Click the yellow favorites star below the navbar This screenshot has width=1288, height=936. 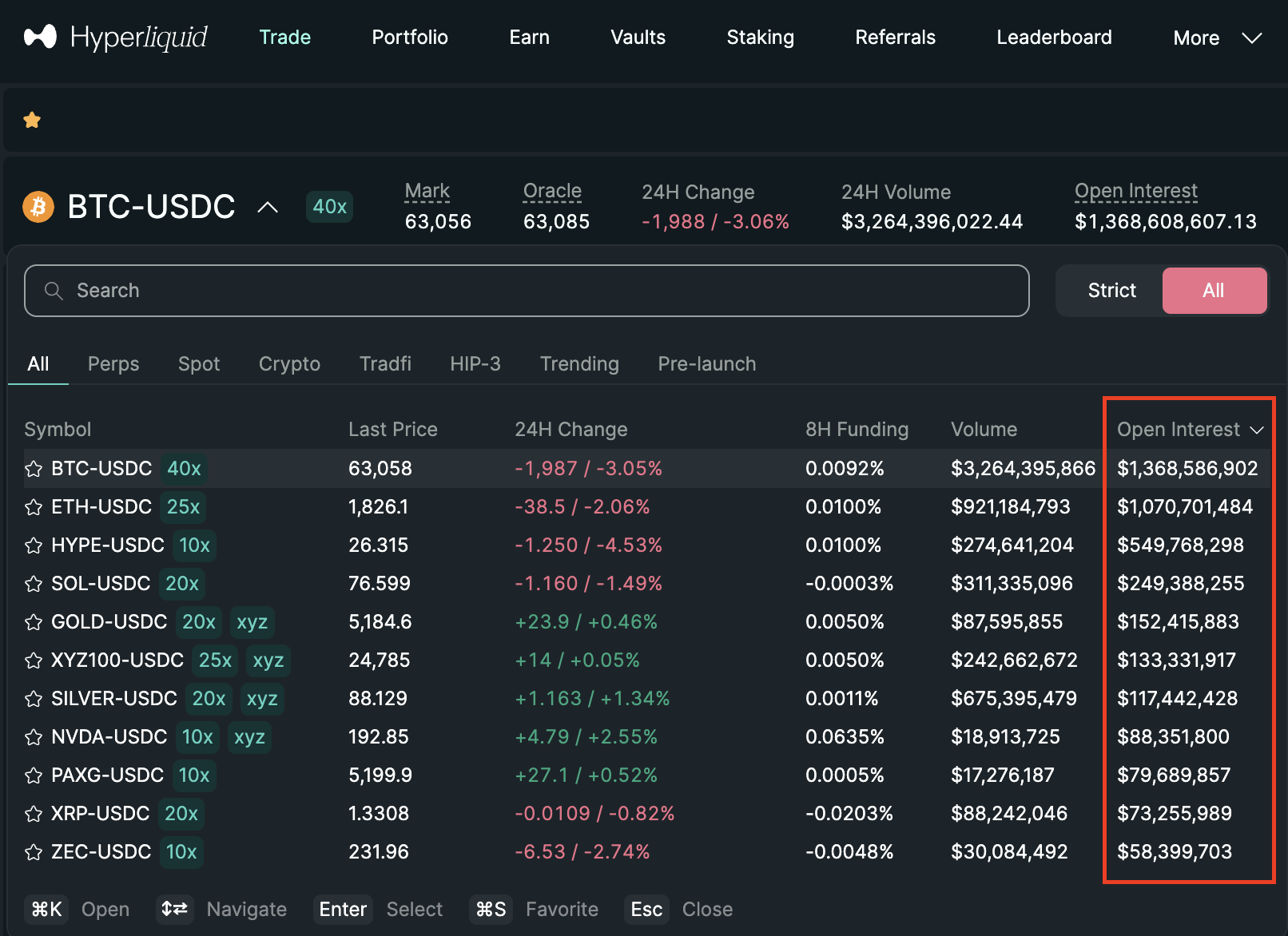(x=32, y=119)
